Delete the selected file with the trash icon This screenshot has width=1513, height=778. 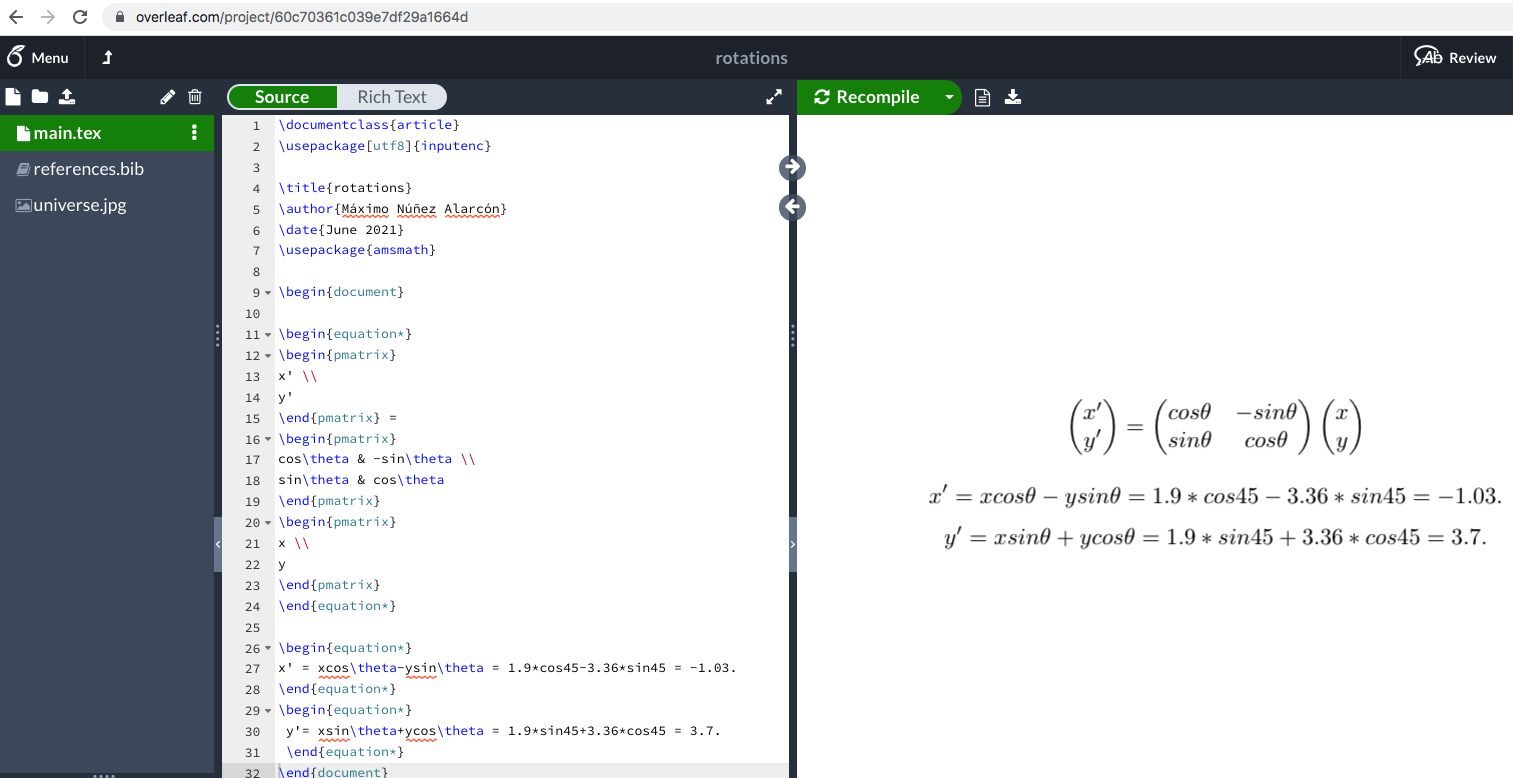click(x=194, y=96)
